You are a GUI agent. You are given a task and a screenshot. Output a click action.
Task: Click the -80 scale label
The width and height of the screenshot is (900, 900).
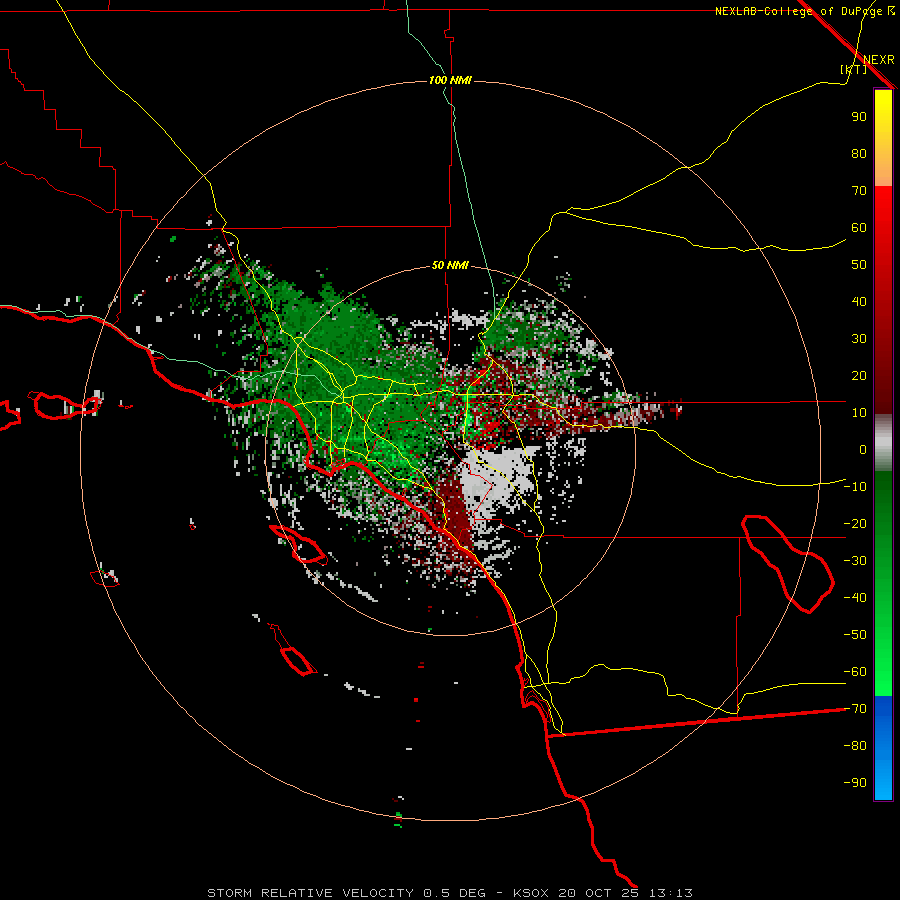[855, 746]
